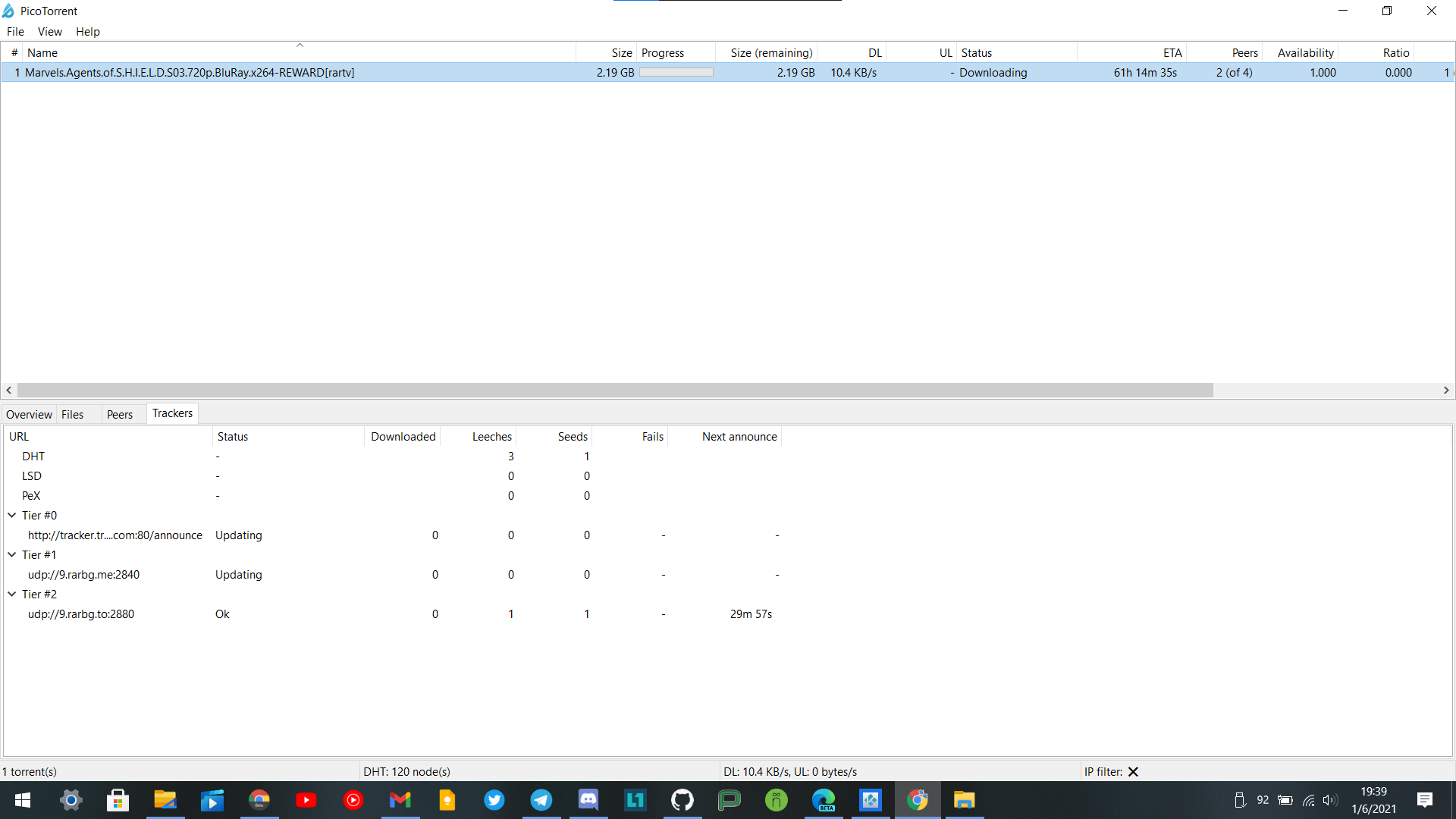Collapse the Tier #1 tracker group
This screenshot has width=1456, height=819.
coord(12,554)
